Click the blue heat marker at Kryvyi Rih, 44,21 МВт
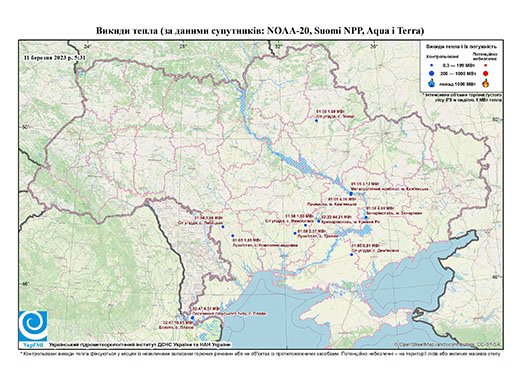 click(x=319, y=221)
